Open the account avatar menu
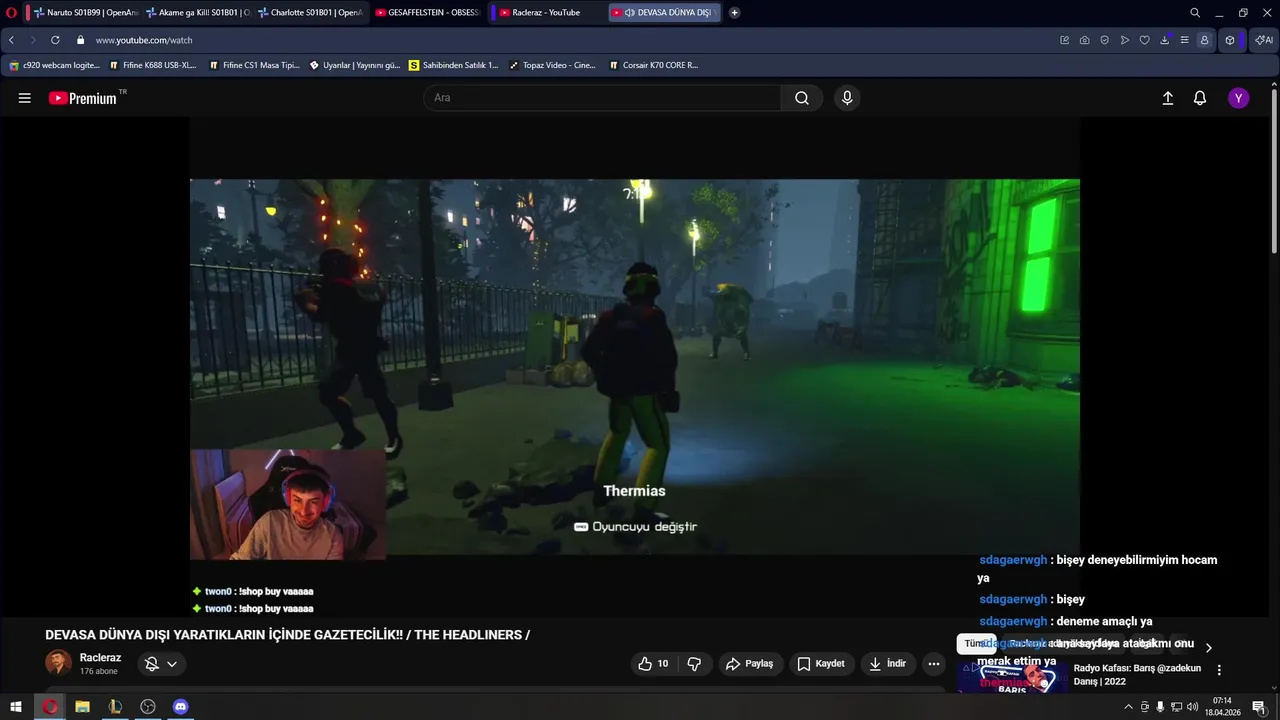 (x=1239, y=98)
